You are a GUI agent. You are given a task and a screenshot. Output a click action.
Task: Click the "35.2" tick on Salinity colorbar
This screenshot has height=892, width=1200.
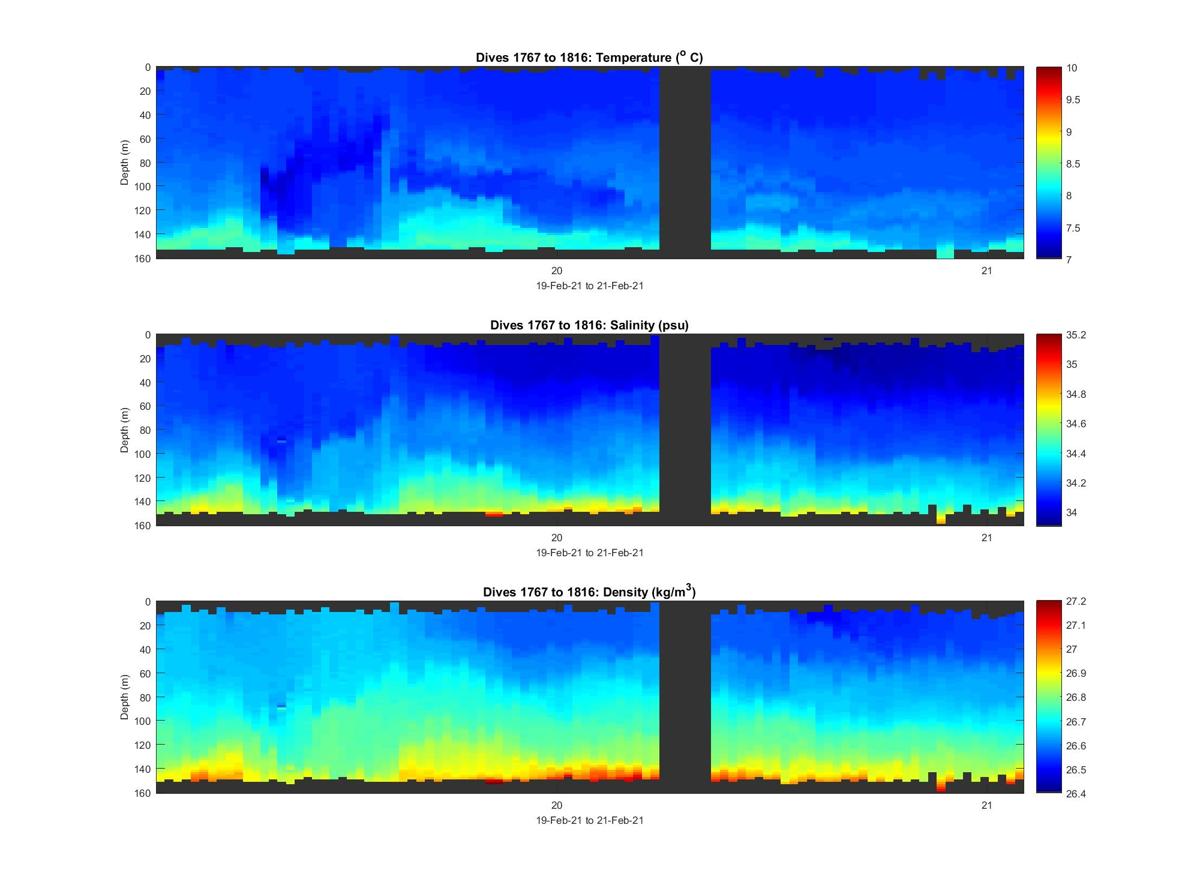1077,335
